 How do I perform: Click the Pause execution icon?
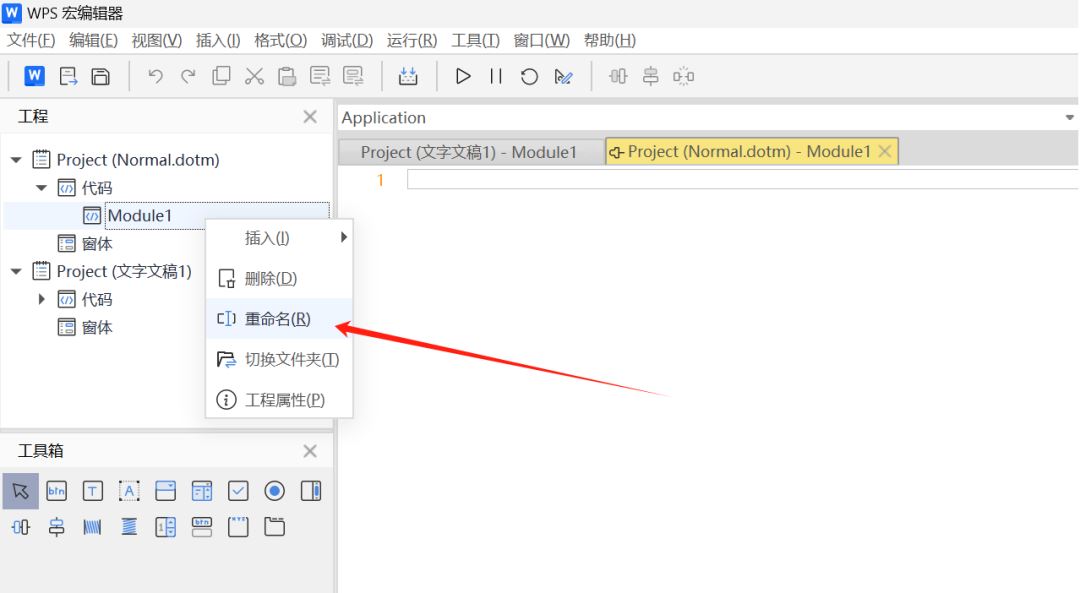496,76
